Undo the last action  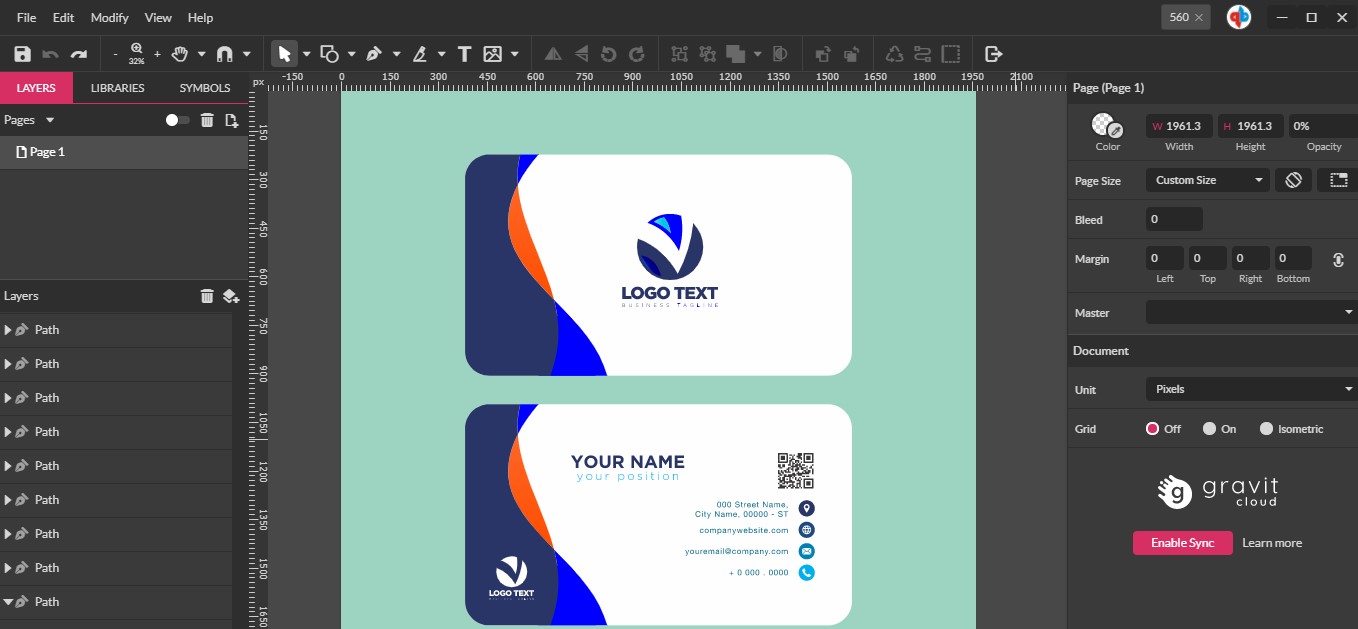click(x=49, y=53)
